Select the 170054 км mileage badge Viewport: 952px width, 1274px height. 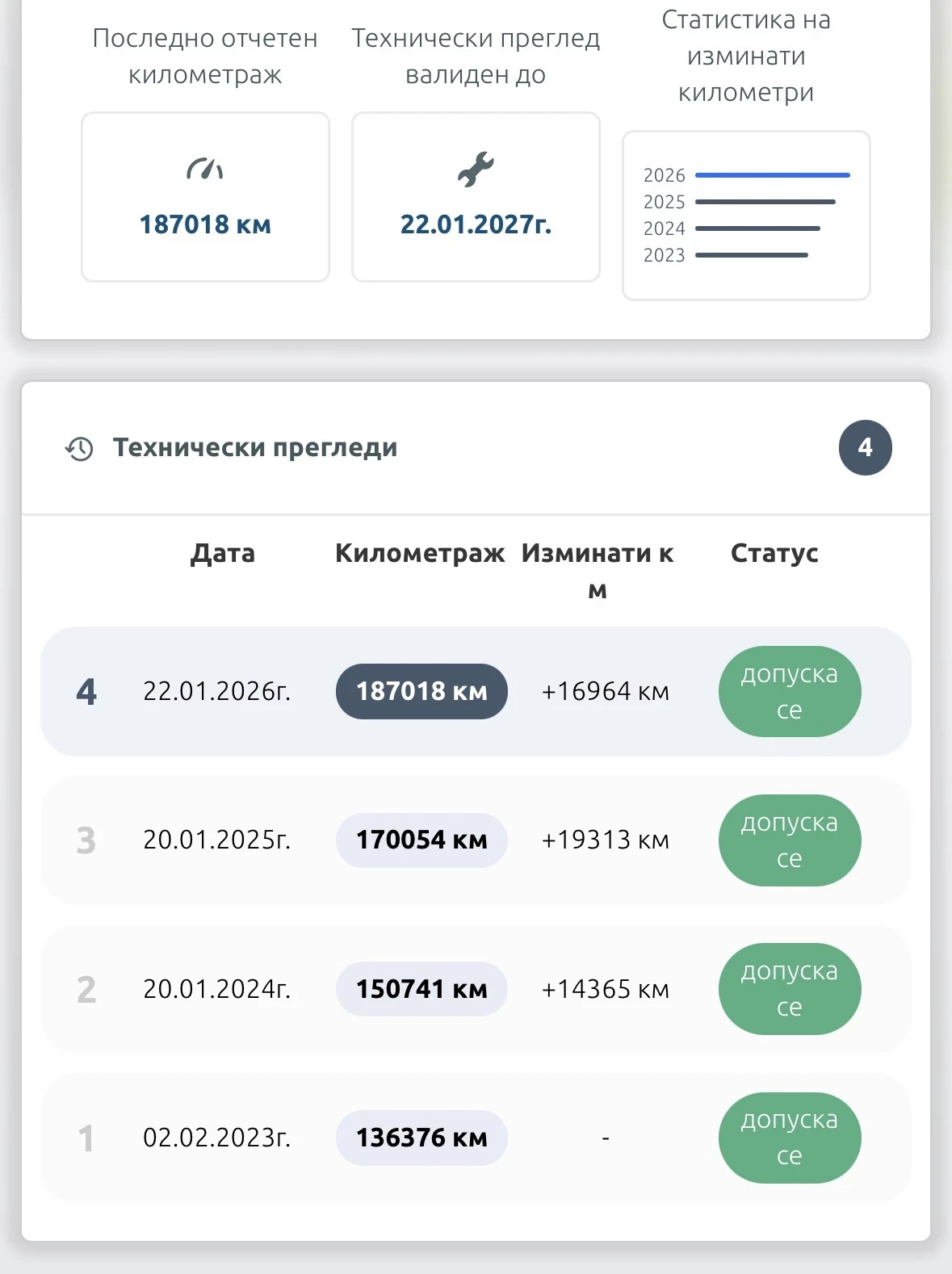[x=421, y=840]
